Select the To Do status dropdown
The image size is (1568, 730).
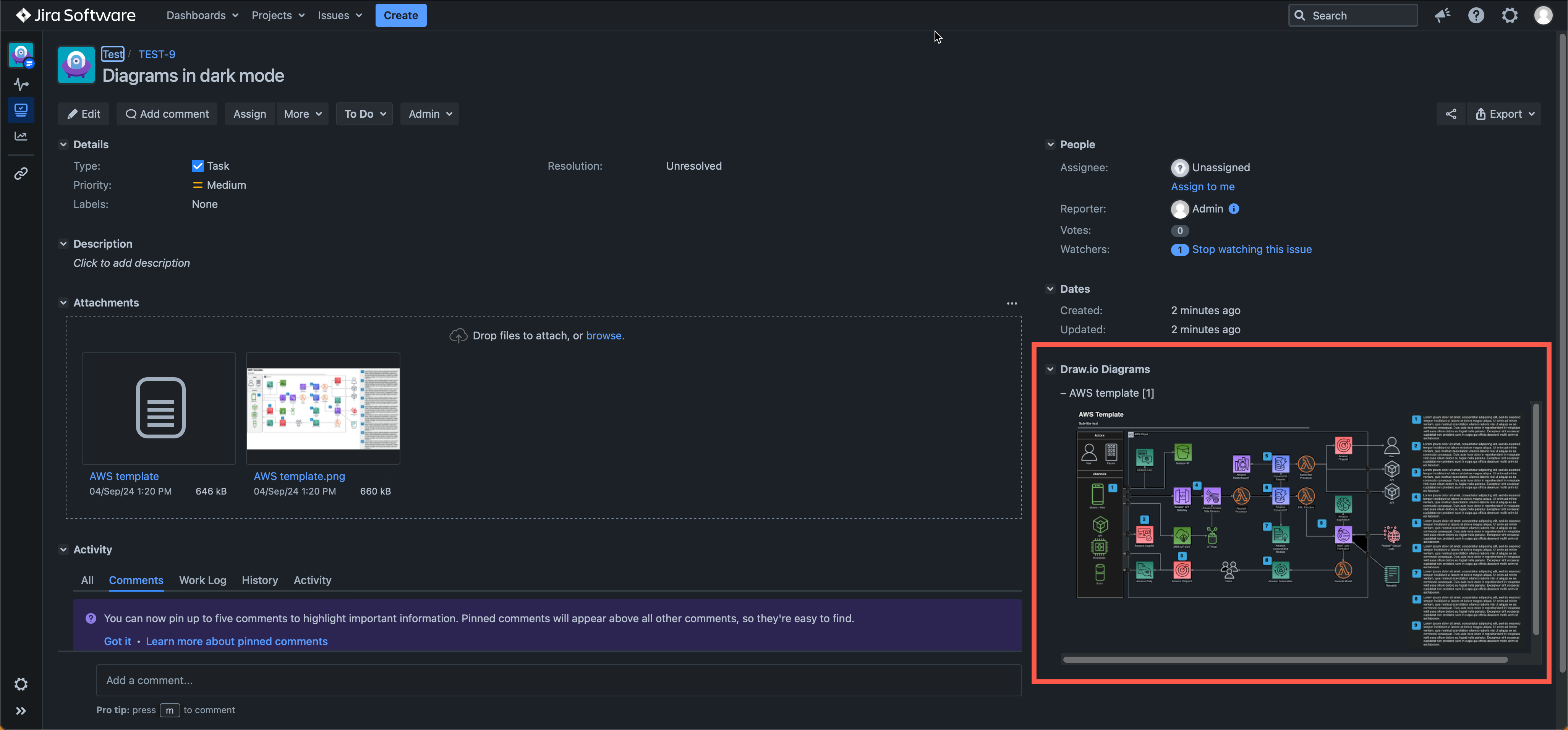tap(364, 113)
